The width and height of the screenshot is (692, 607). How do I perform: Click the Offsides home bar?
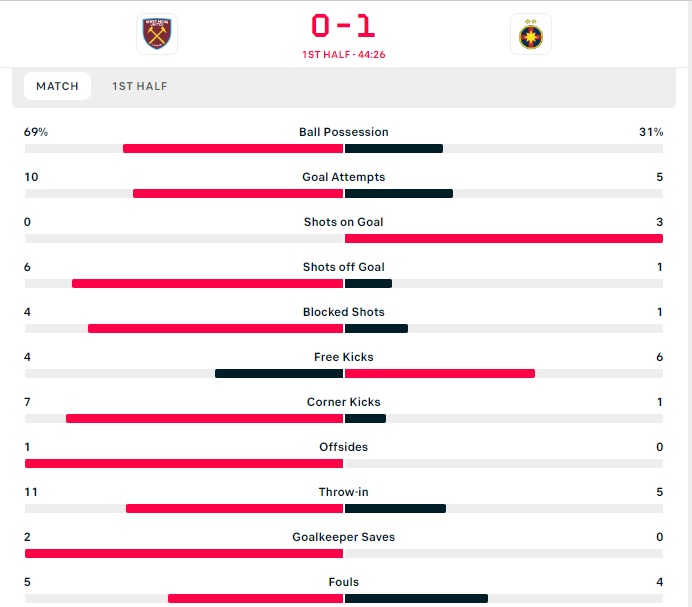[184, 464]
